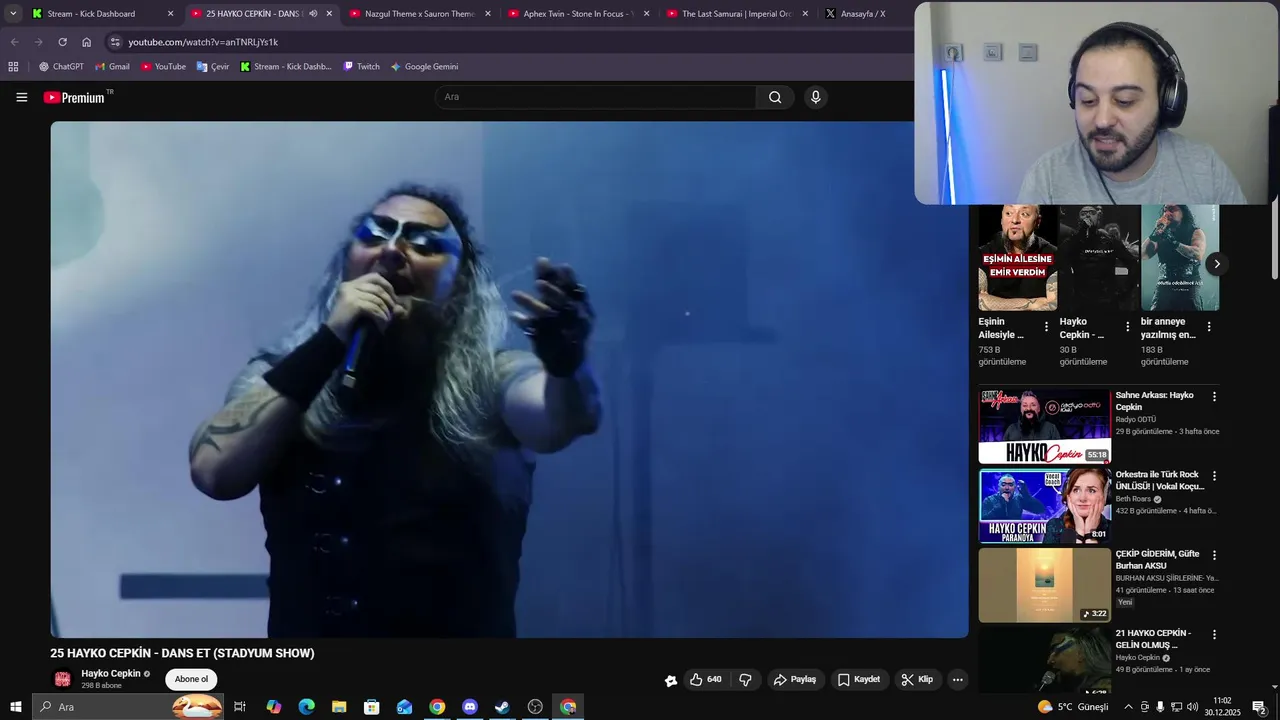Open the site information icon in address bar
The image size is (1280, 720).
115,42
